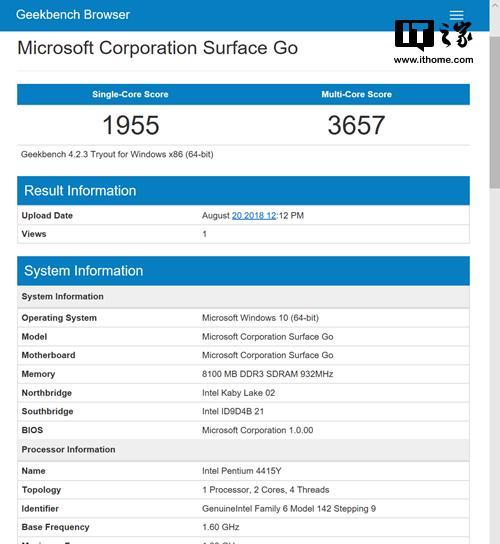500x544 pixels.
Task: Click the Result Information section header
Action: pyautogui.click(x=243, y=190)
